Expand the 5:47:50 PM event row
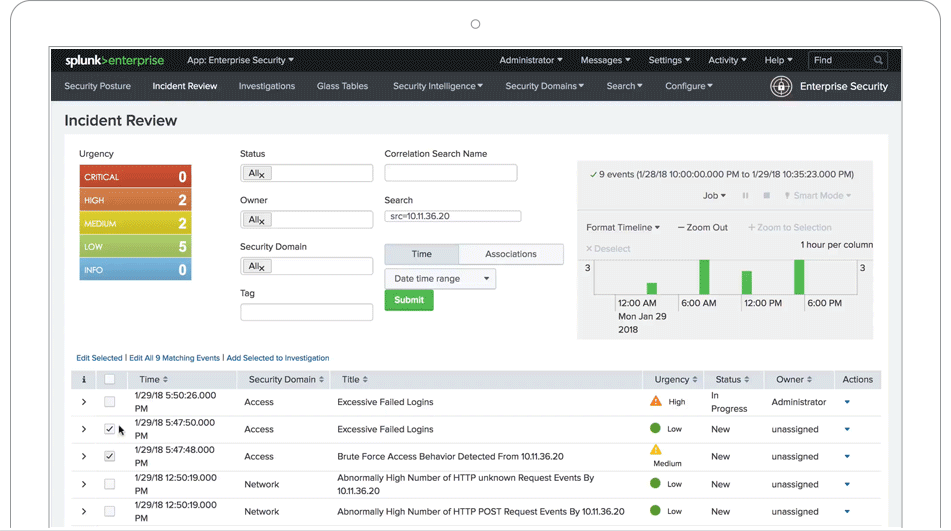 (84, 429)
